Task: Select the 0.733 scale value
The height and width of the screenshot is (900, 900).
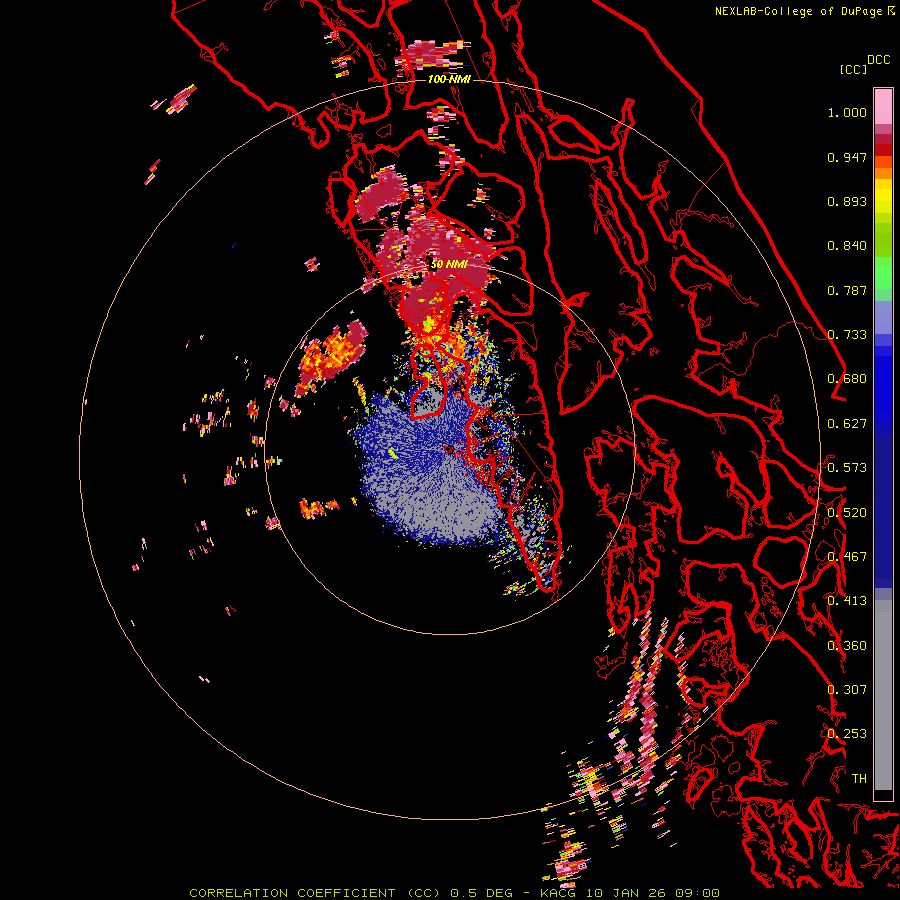Action: [x=847, y=335]
